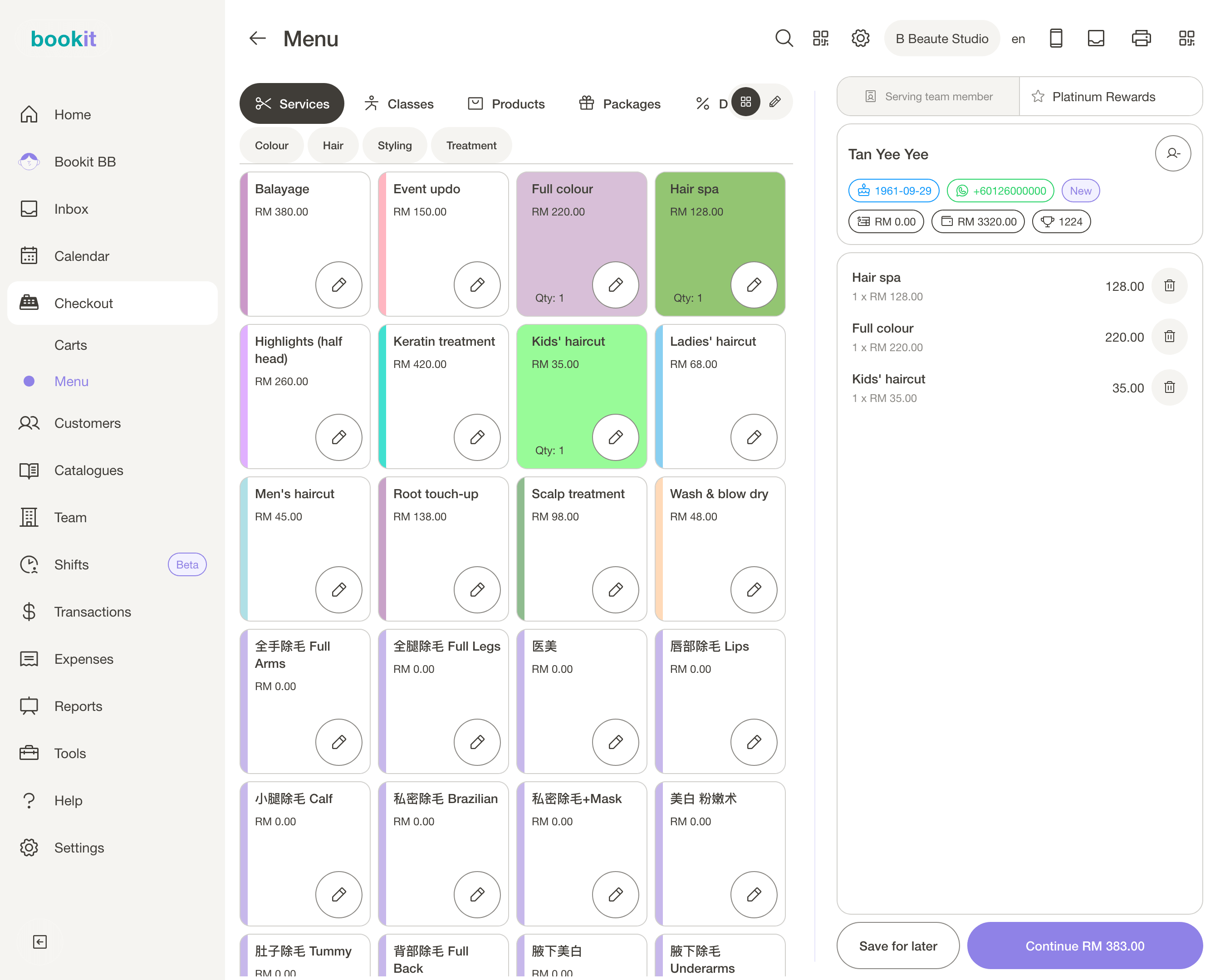Click Continue RM 383.00 button
Image resolution: width=1225 pixels, height=980 pixels.
(x=1085, y=946)
